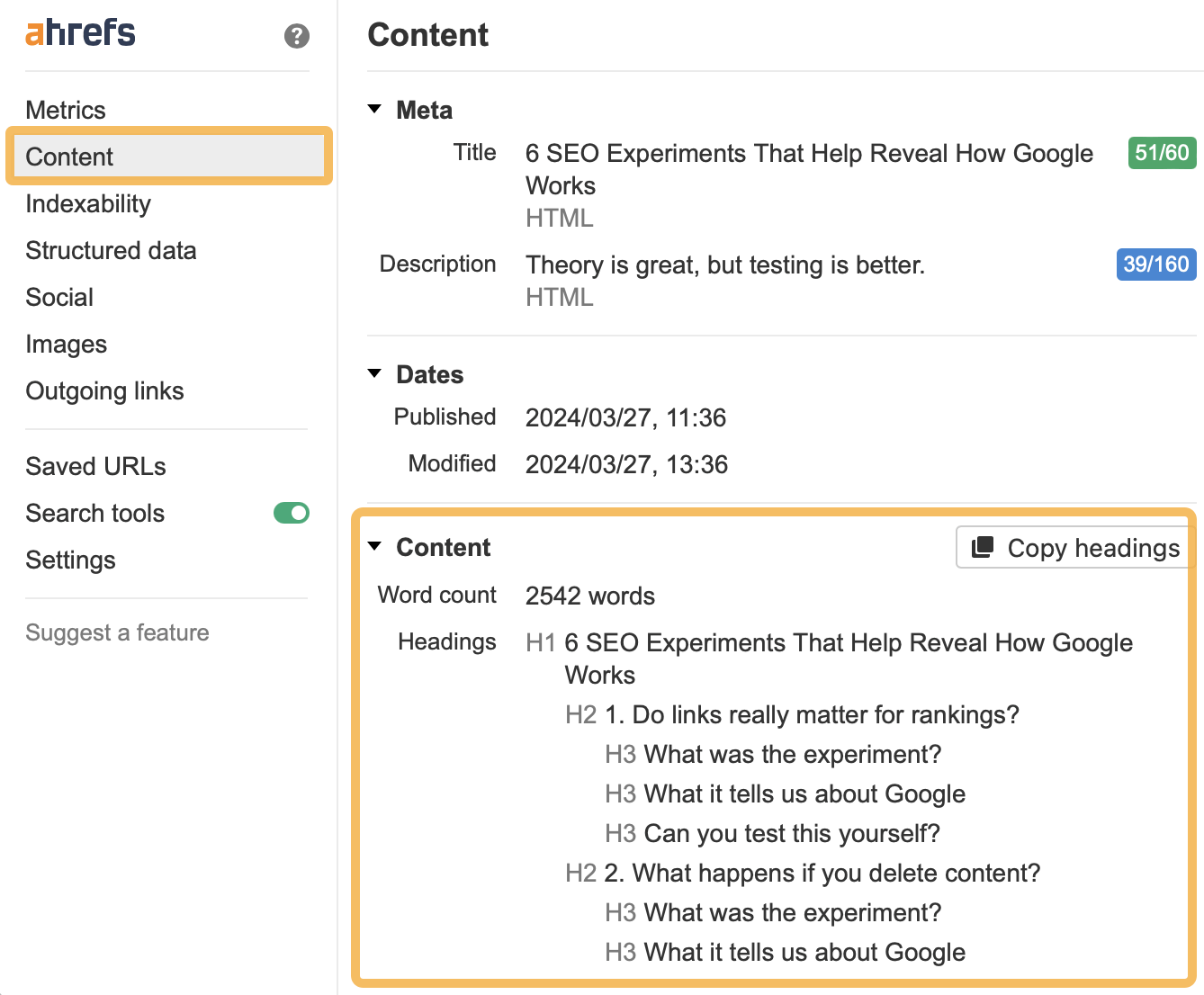
Task: Click the Ahrefs logo
Action: (80, 32)
